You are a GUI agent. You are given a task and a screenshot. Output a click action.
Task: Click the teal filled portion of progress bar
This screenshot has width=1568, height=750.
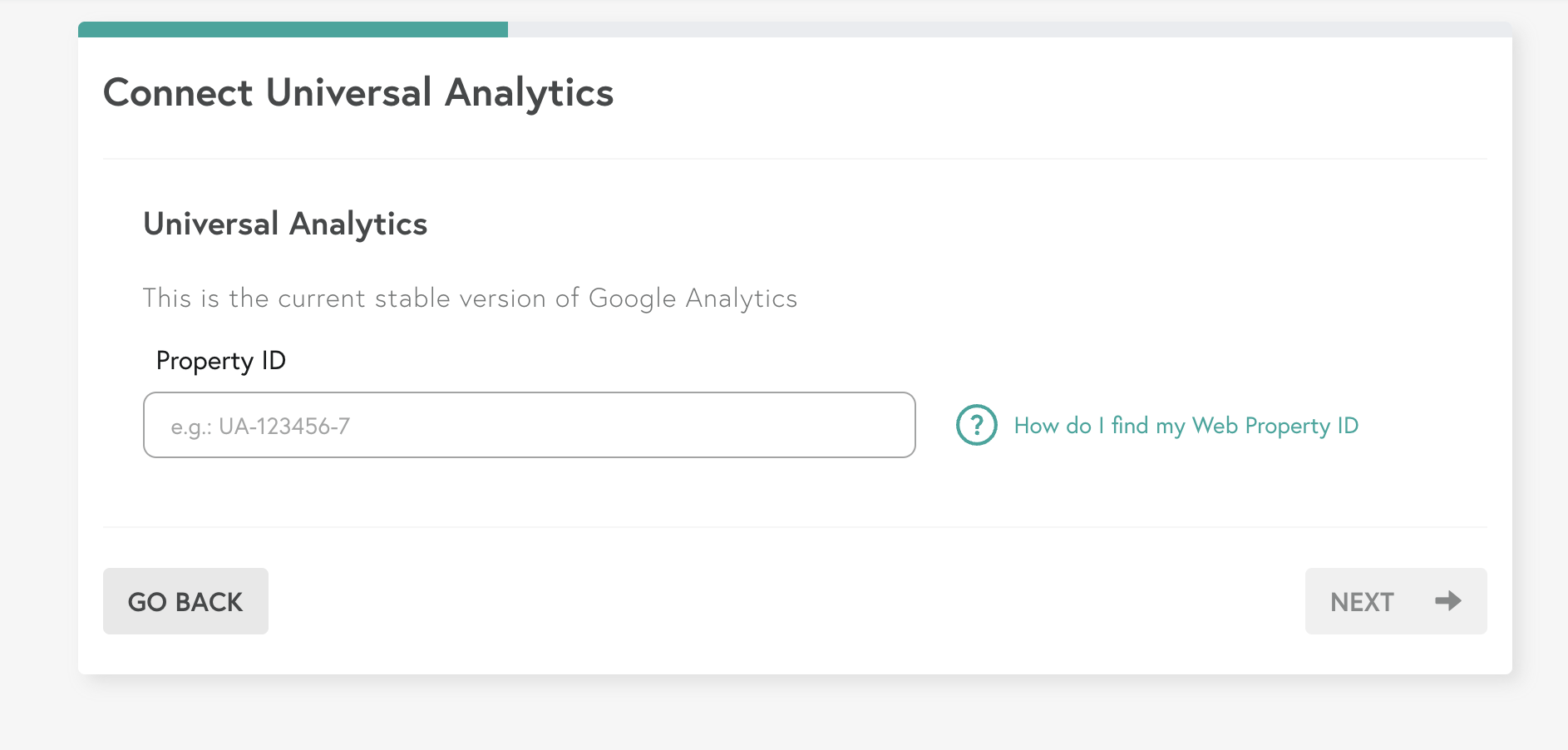click(293, 30)
